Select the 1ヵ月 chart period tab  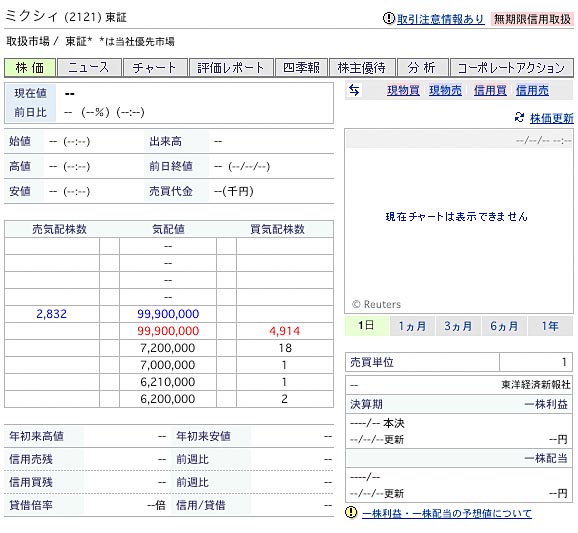pos(412,325)
